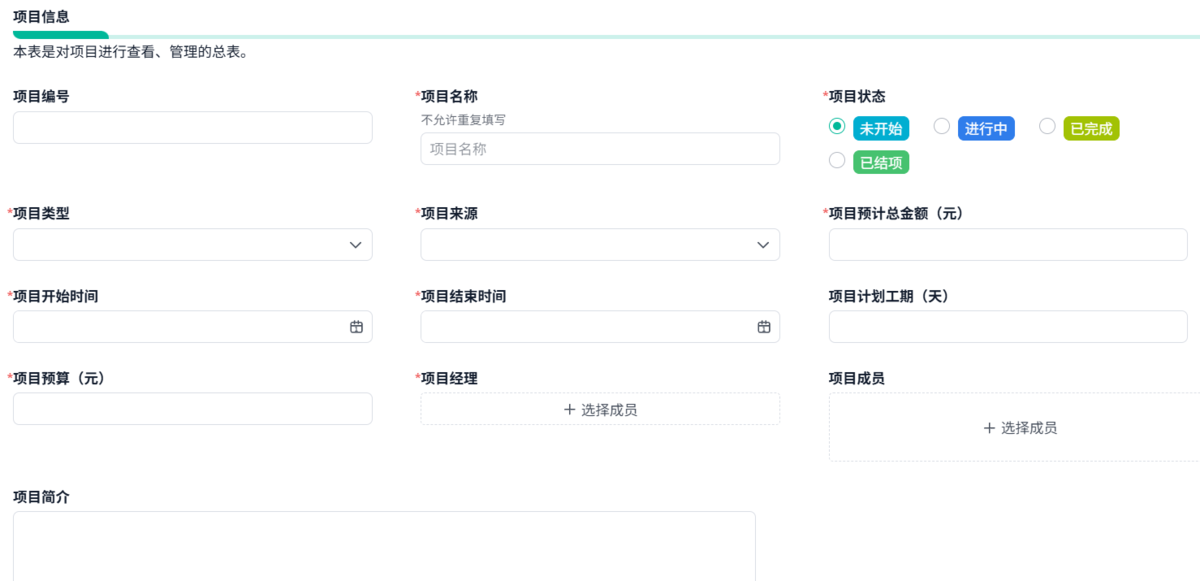Viewport: 1200px width, 581px height.
Task: Open calendar icon for 项目结束时间
Action: (764, 327)
